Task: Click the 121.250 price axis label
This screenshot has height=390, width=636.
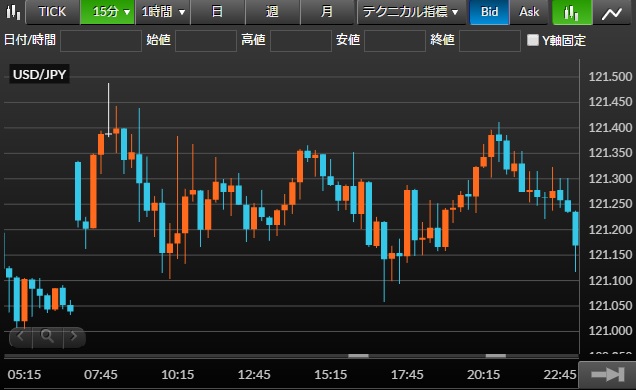Action: coord(610,204)
